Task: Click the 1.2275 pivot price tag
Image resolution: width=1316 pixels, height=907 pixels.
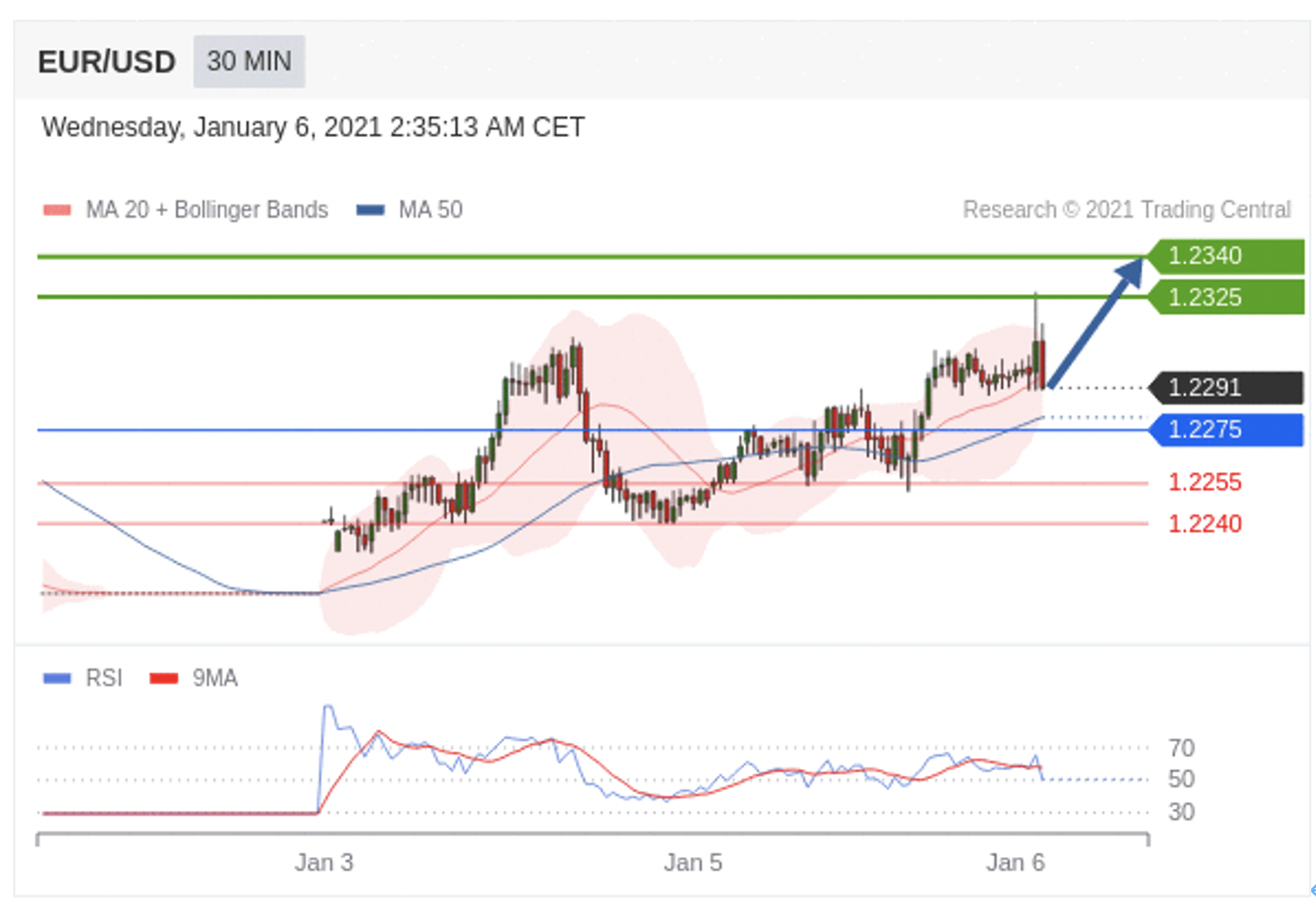Action: click(1226, 430)
